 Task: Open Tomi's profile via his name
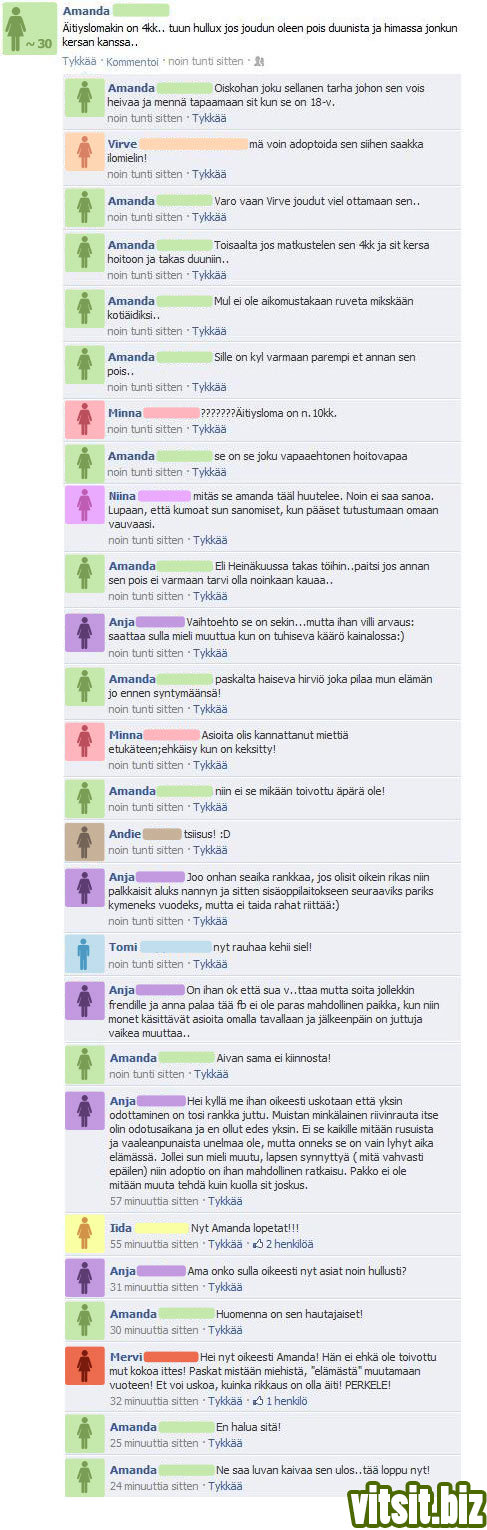pyautogui.click(x=123, y=947)
